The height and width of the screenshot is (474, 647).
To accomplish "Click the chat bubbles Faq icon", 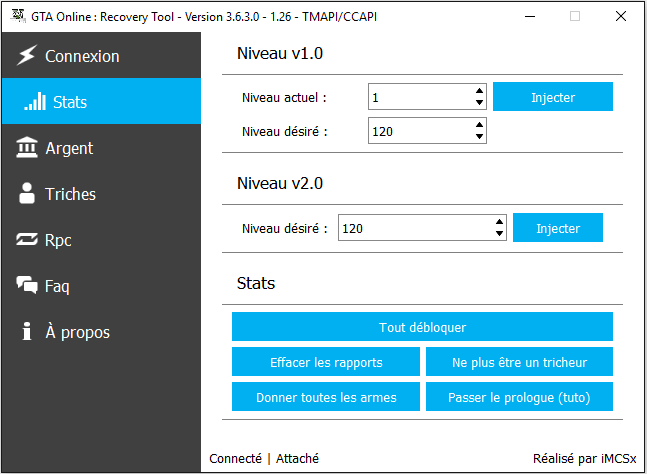I will click(27, 285).
